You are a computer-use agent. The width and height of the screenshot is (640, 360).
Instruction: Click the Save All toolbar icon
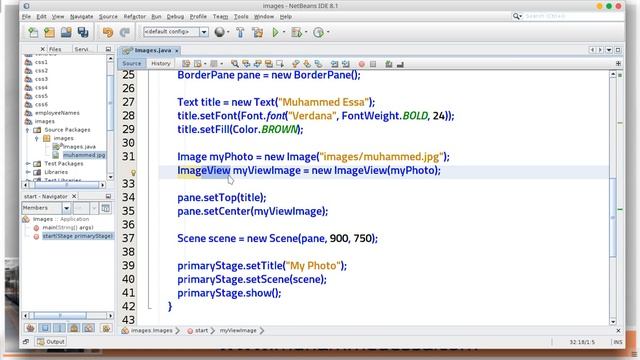[x=83, y=32]
